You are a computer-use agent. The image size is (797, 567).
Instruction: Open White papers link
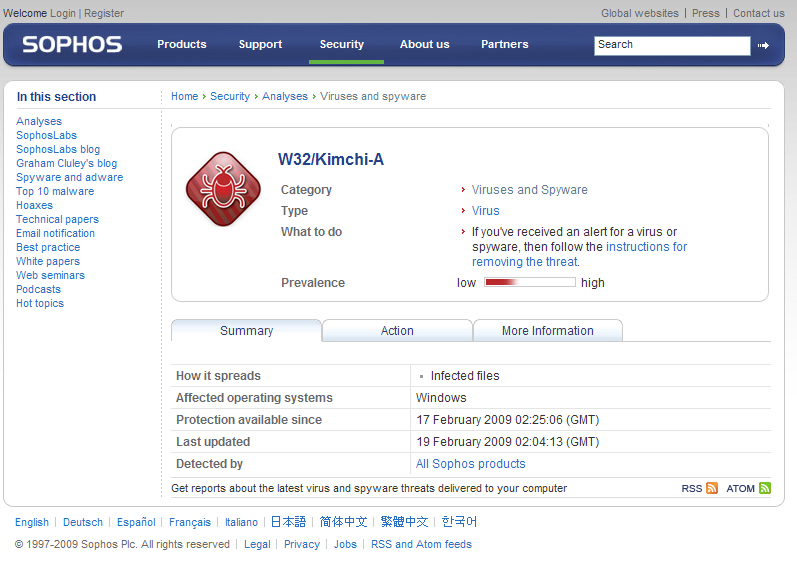tap(48, 261)
